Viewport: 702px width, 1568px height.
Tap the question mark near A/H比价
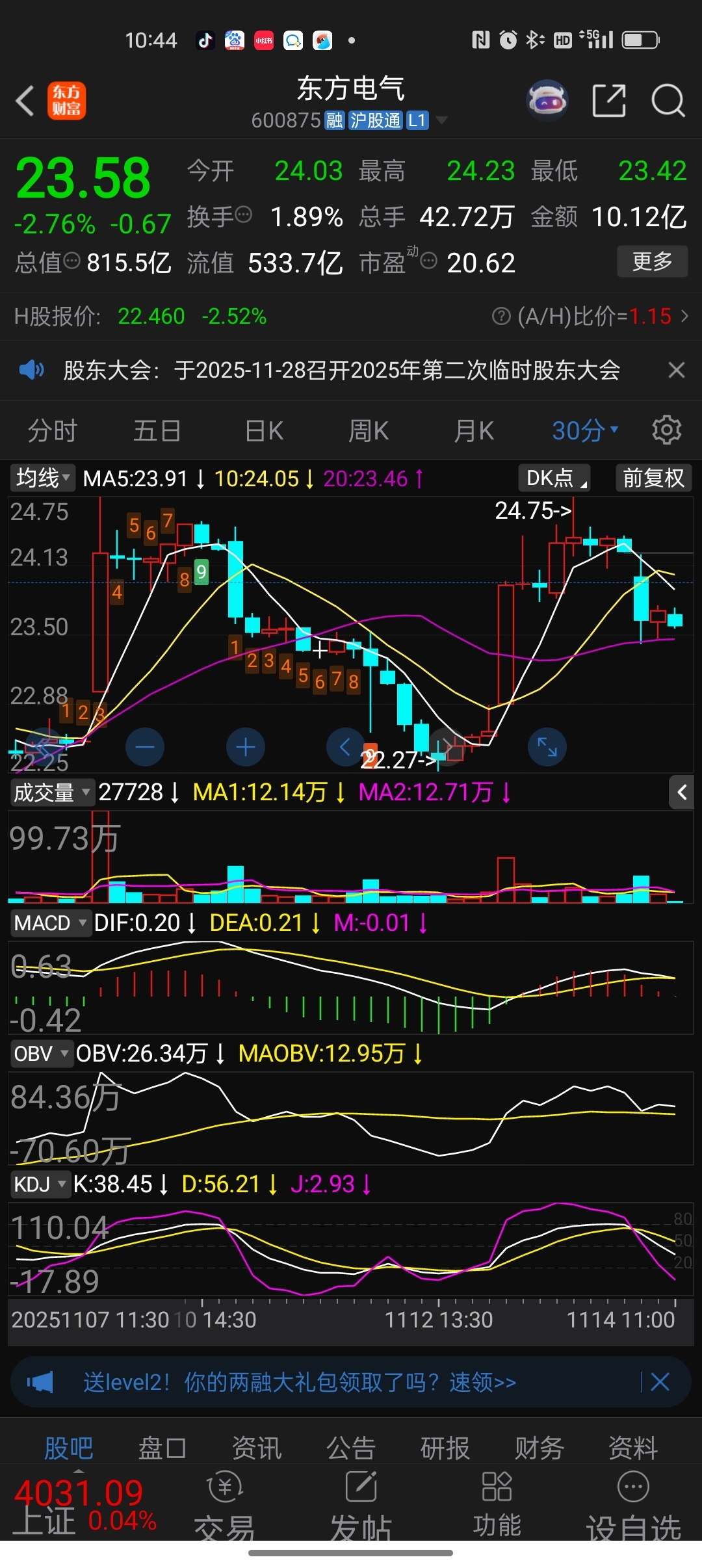pos(501,317)
